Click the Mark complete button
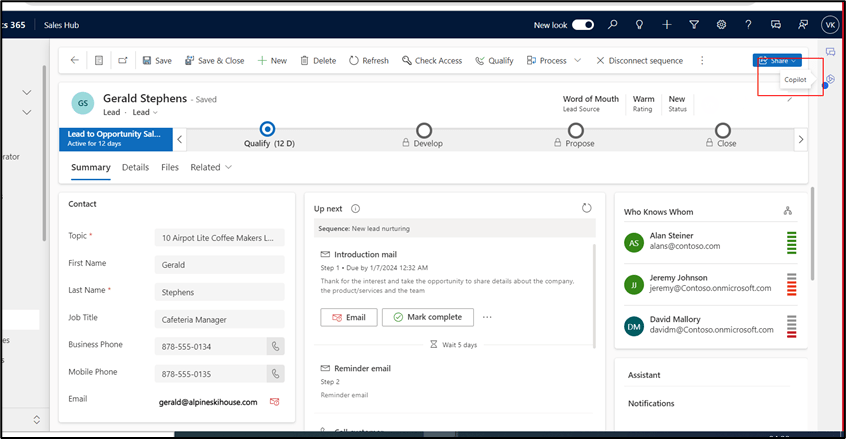Viewport: 846px width, 439px height. pos(428,317)
